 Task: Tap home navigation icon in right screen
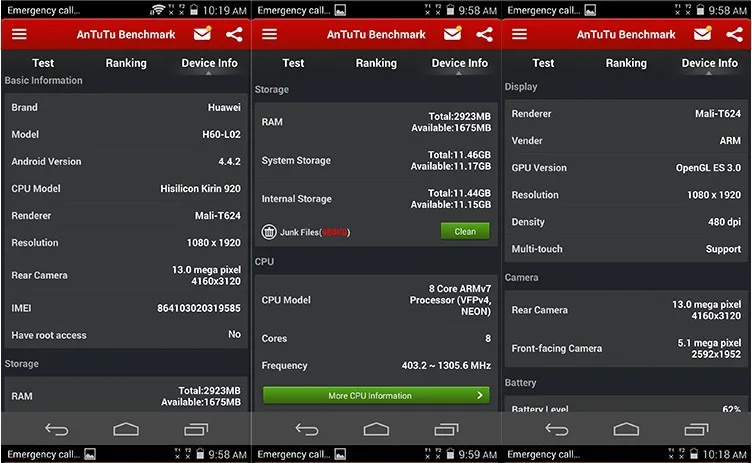626,429
